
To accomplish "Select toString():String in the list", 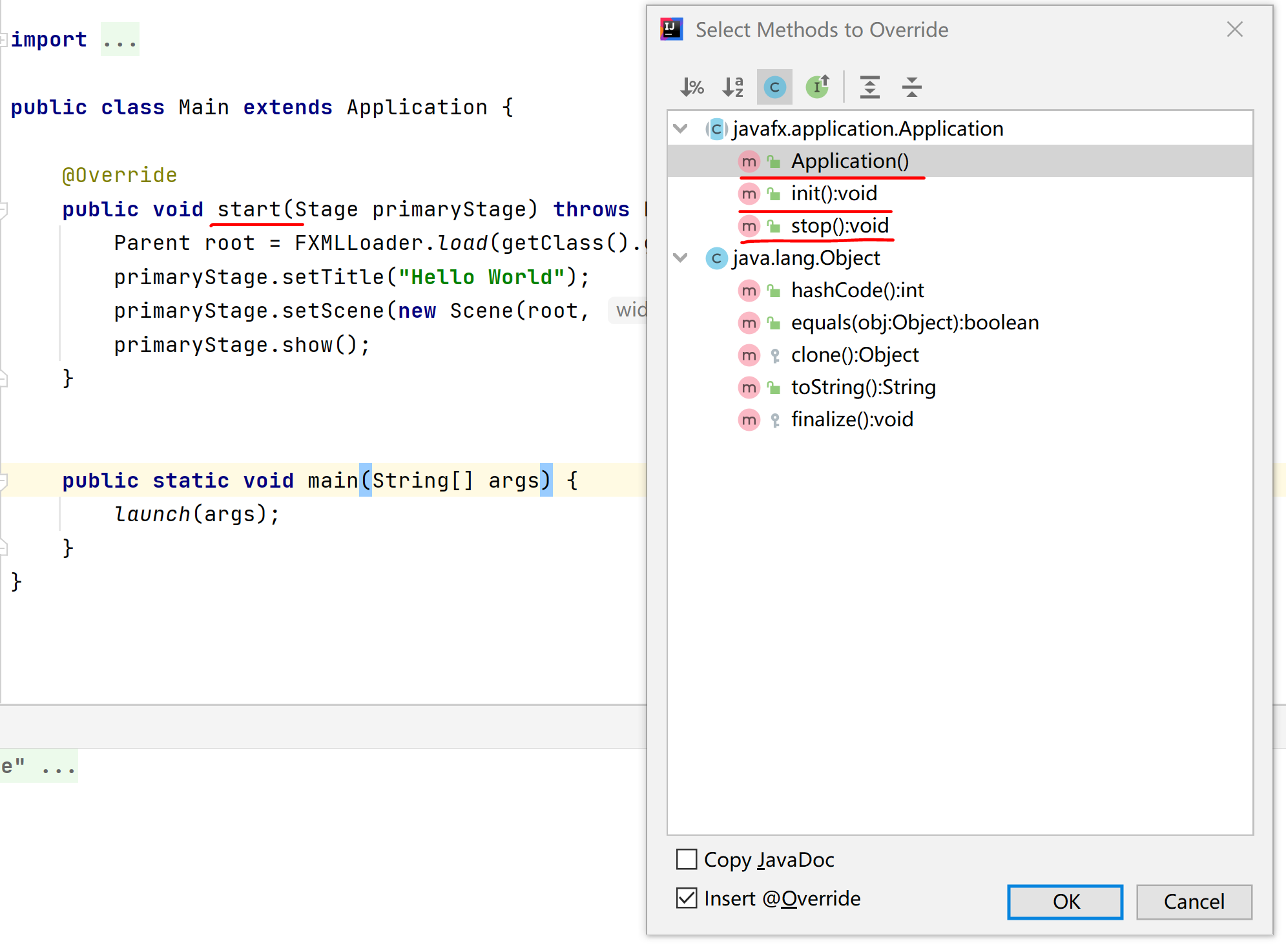I will tap(863, 388).
